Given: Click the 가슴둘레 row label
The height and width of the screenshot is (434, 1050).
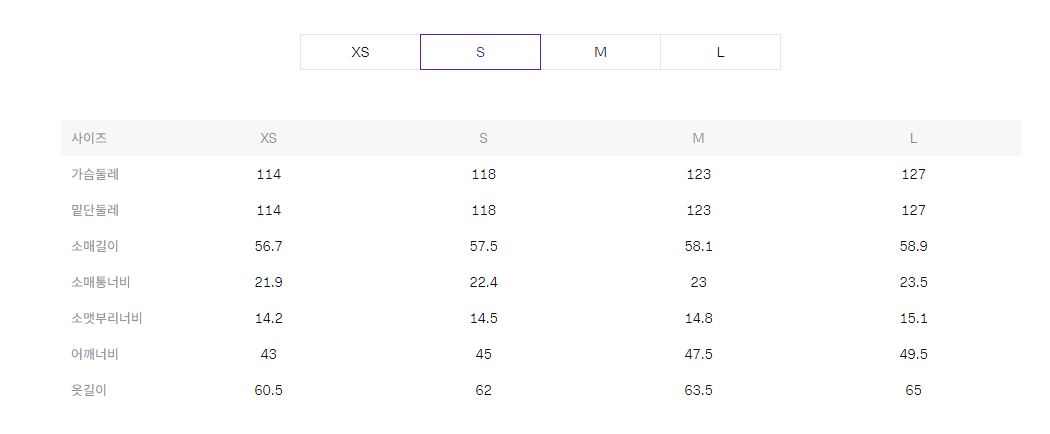Looking at the screenshot, I should click(x=95, y=174).
